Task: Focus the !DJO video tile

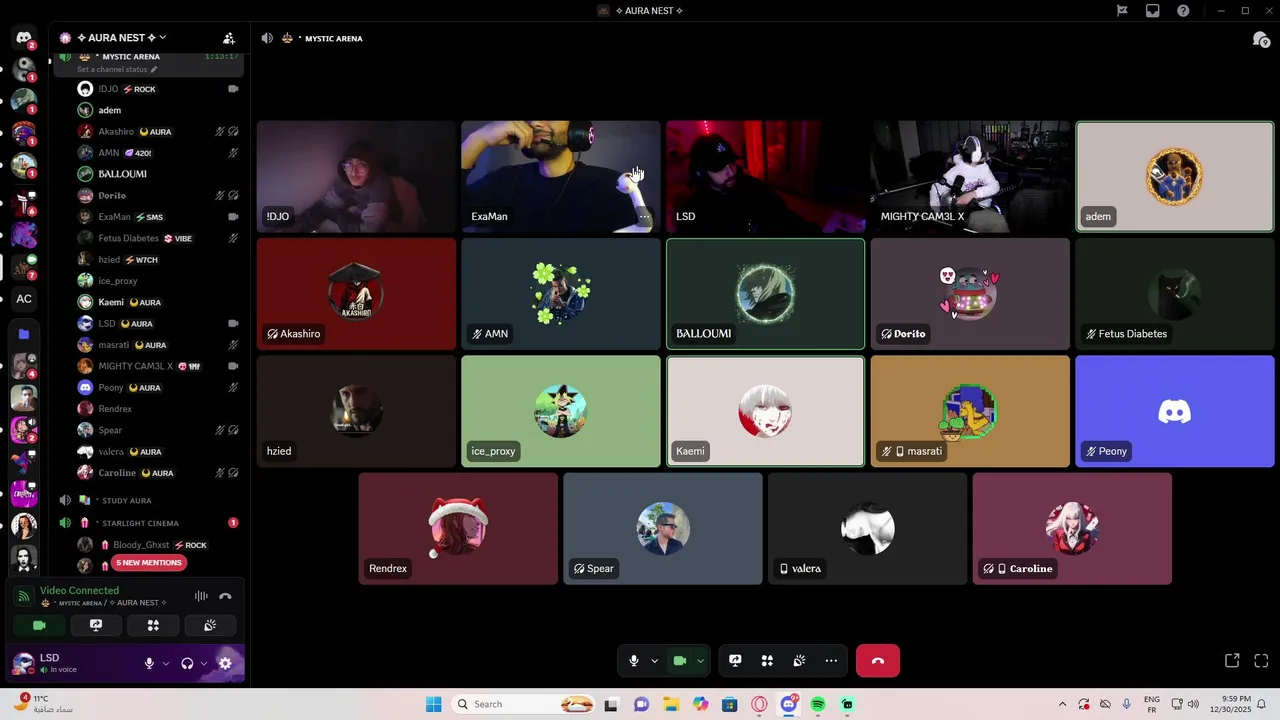Action: pyautogui.click(x=356, y=177)
